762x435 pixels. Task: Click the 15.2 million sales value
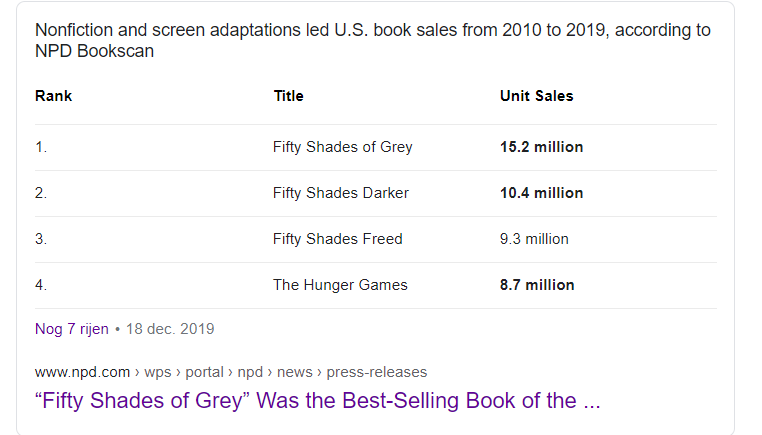point(541,147)
